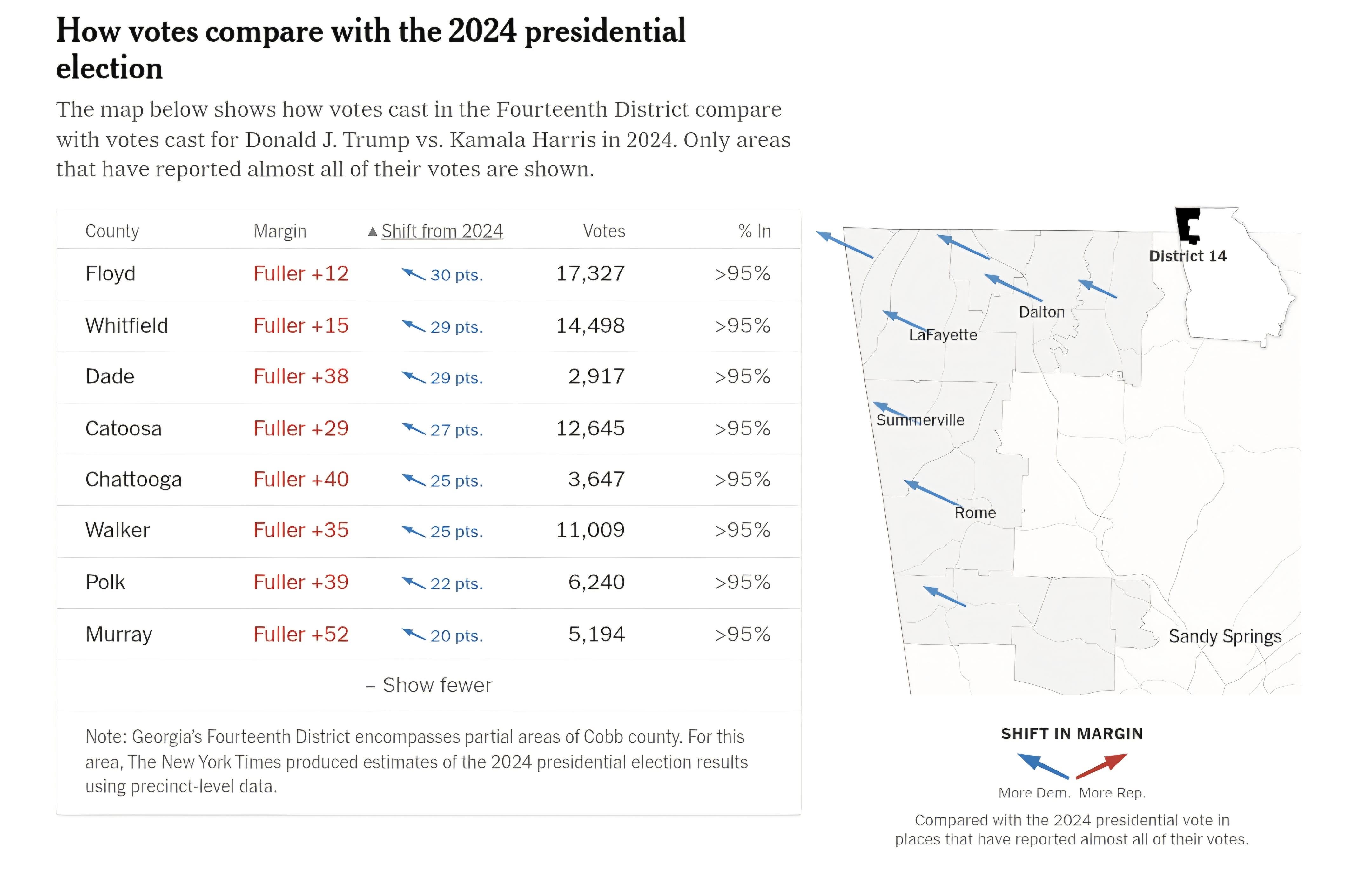Collapse the table with Show fewer
The width and height of the screenshot is (1372, 874).
(x=428, y=685)
